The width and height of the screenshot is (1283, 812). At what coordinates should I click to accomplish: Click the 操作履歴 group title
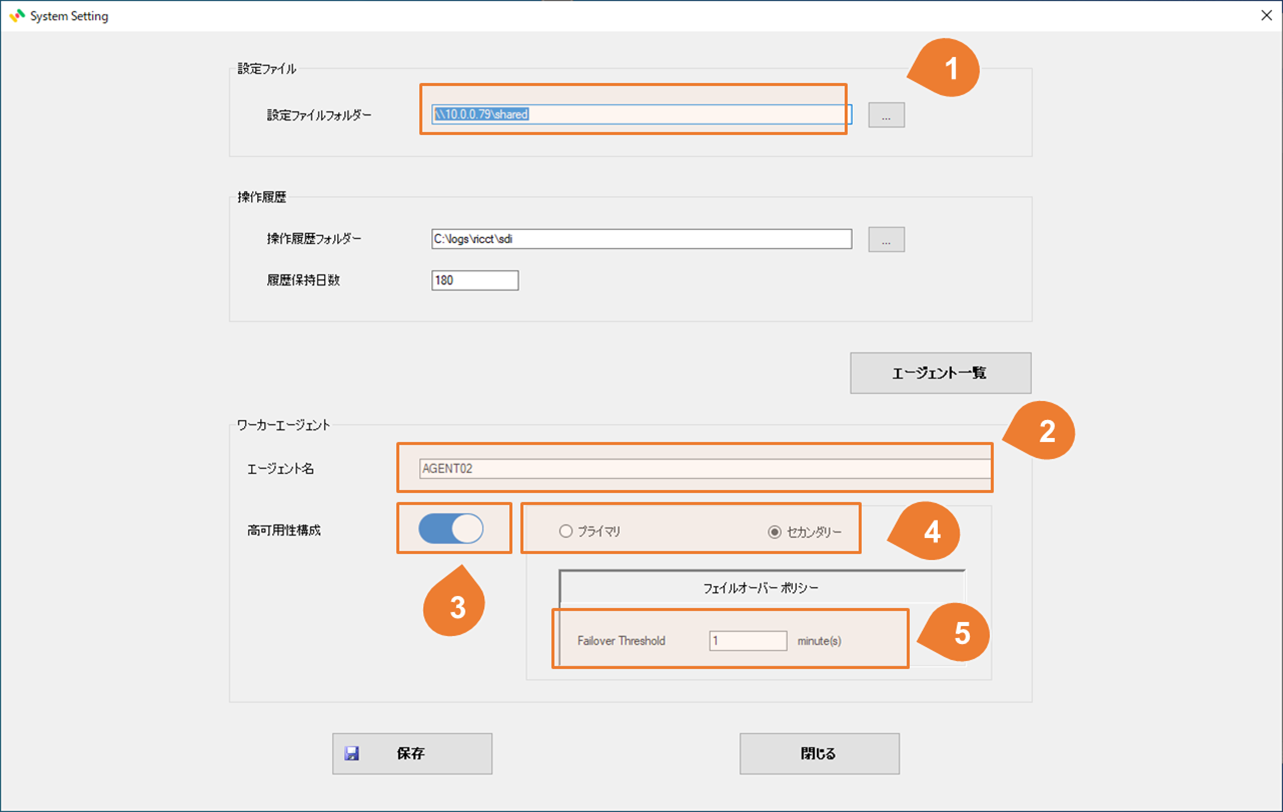coord(261,197)
